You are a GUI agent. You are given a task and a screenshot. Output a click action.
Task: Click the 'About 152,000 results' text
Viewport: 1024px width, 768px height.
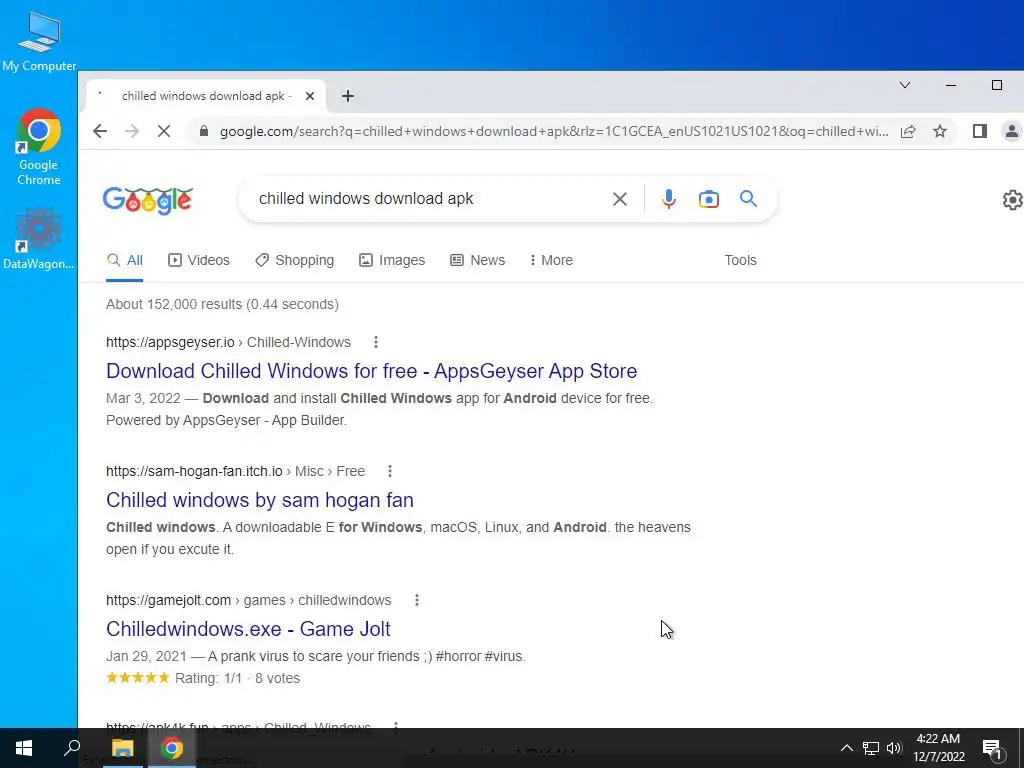click(222, 304)
